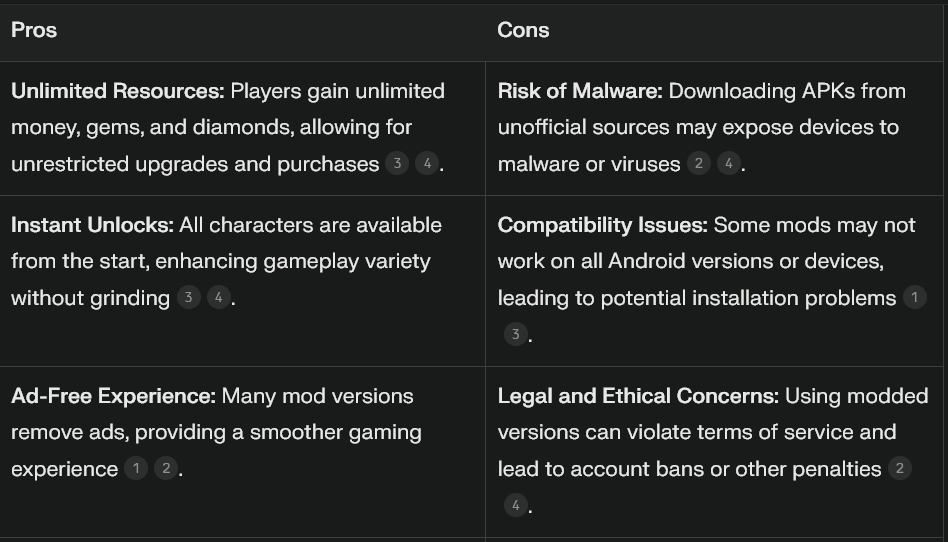Open citation 2 in Risk of Malware row
This screenshot has height=542, width=948.
point(698,163)
